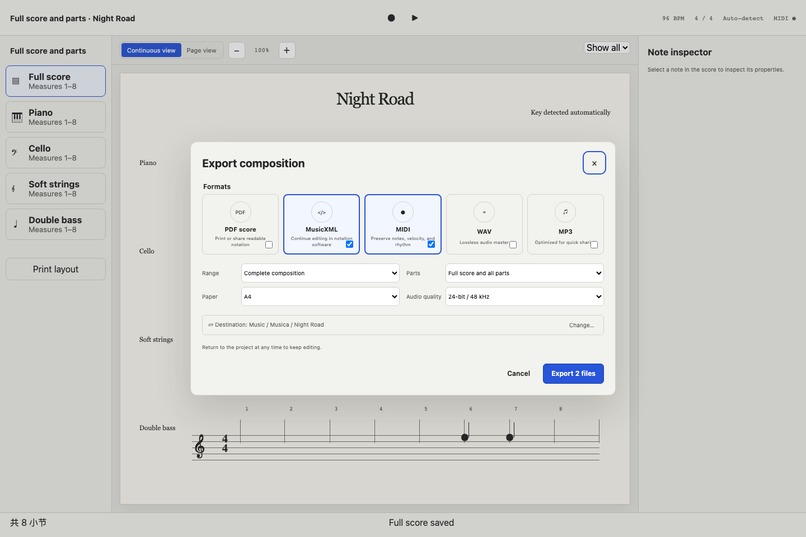Start recording with the record dot button
The image size is (806, 537).
[391, 18]
